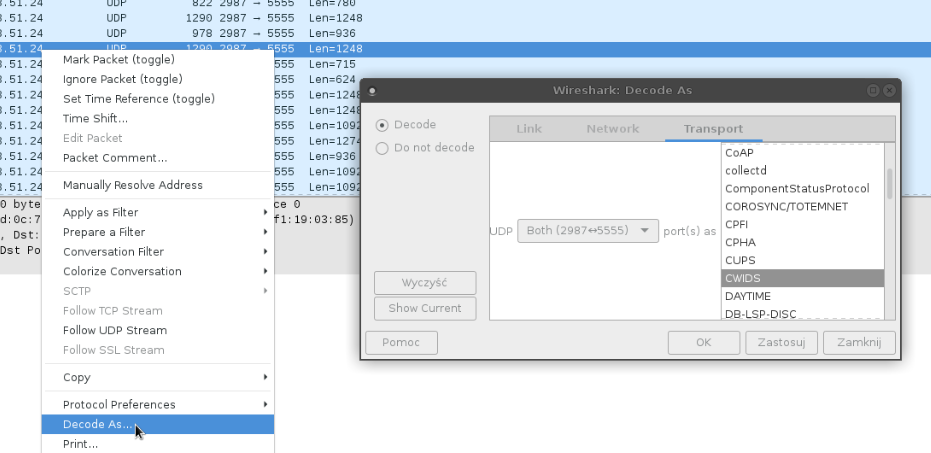The image size is (931, 453).
Task: Open help with the Pomoc button
Action: (401, 343)
